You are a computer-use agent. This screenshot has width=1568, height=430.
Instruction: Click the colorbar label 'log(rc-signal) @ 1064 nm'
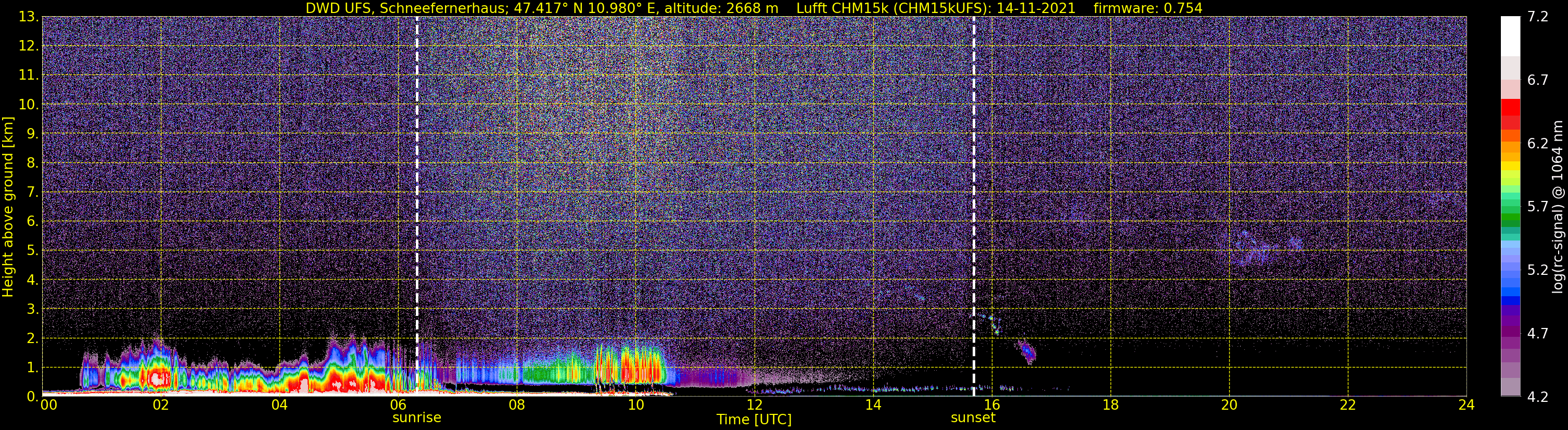point(1558,207)
